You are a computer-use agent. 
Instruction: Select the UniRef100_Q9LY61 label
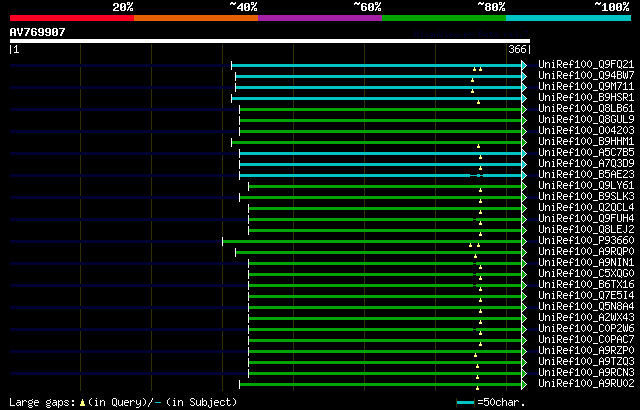[x=586, y=185]
